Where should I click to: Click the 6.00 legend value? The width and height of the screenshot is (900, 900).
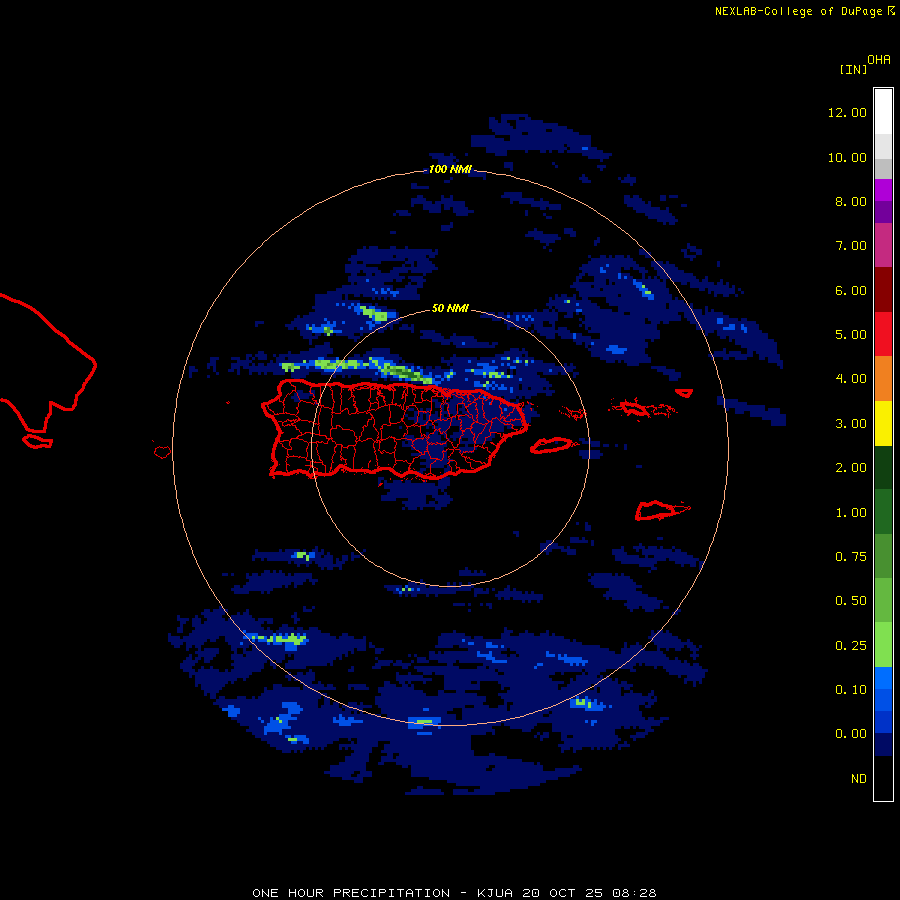point(851,290)
